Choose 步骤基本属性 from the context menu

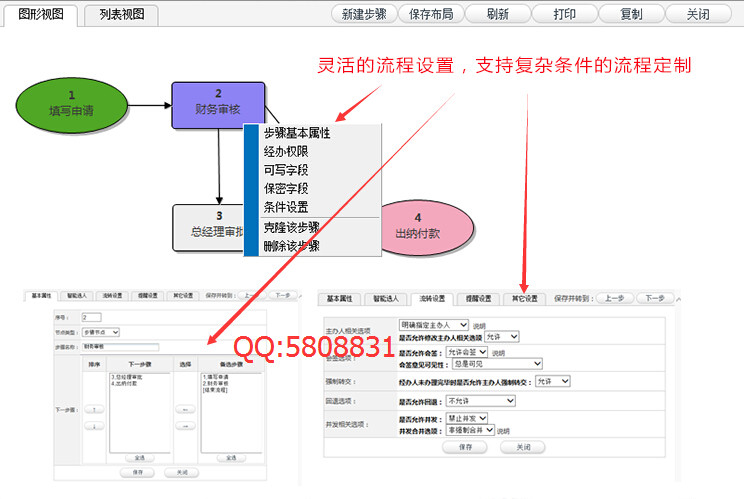[297, 133]
